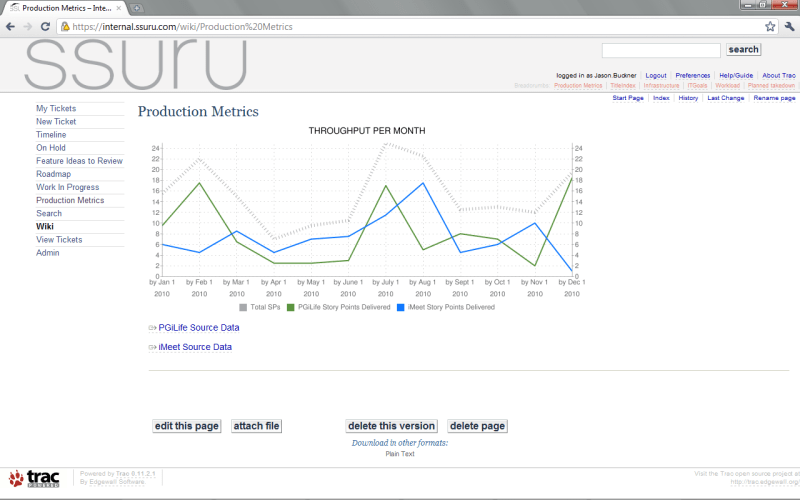Log out via the Logout link

point(656,76)
